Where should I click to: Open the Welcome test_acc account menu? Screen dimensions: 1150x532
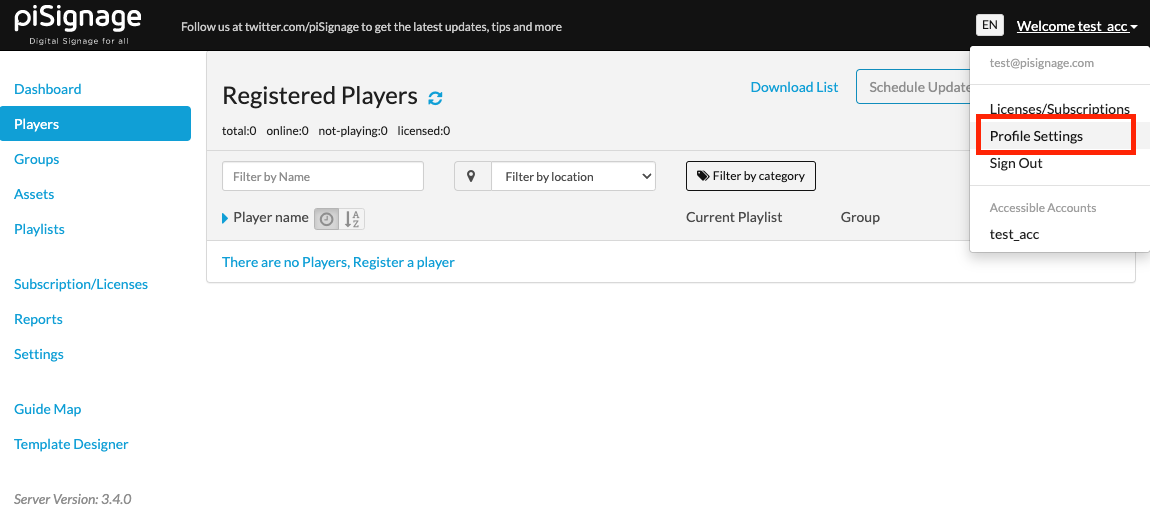pos(1077,26)
